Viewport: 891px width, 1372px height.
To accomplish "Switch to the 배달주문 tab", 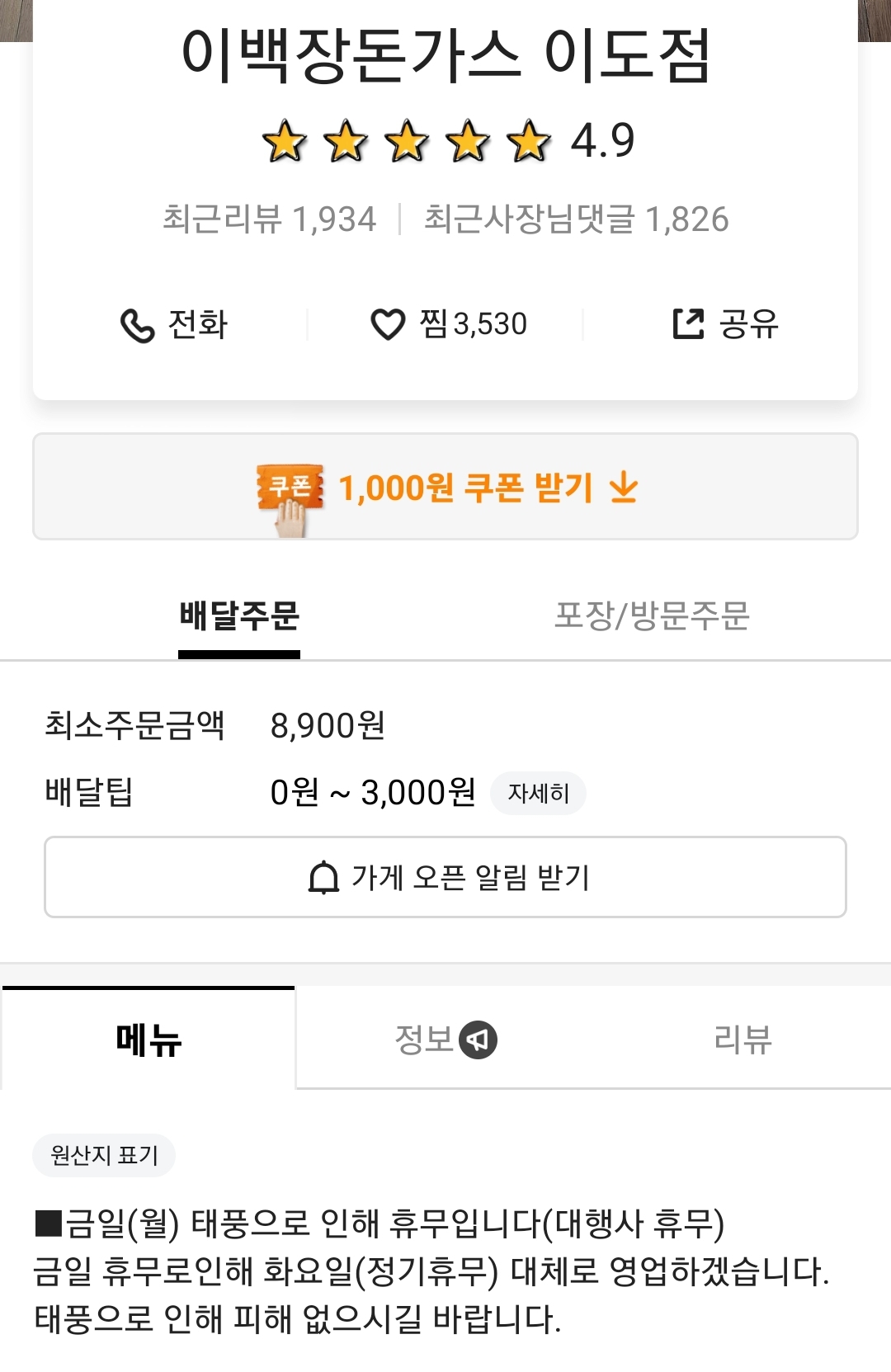I will coord(239,616).
